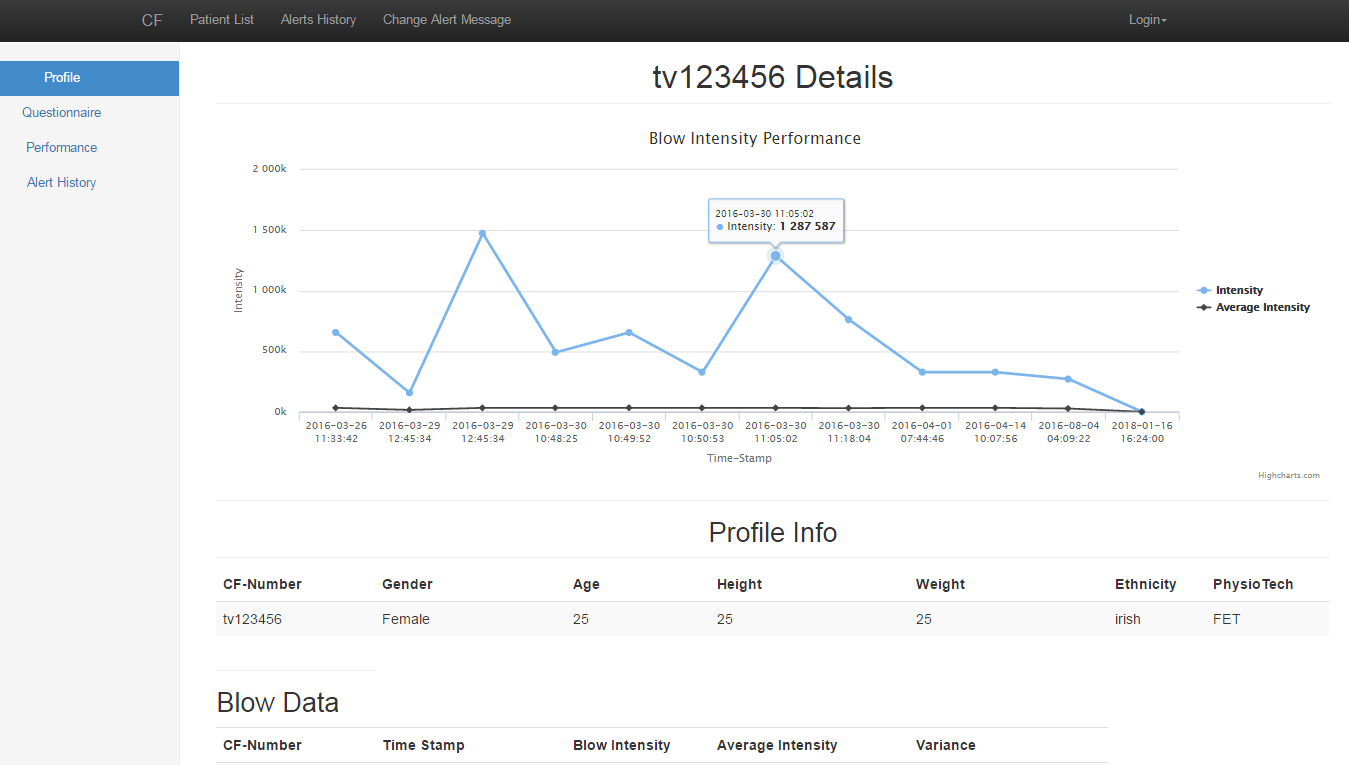Click the Highcharts.com credit link
The width and height of the screenshot is (1349, 765).
[x=1289, y=475]
